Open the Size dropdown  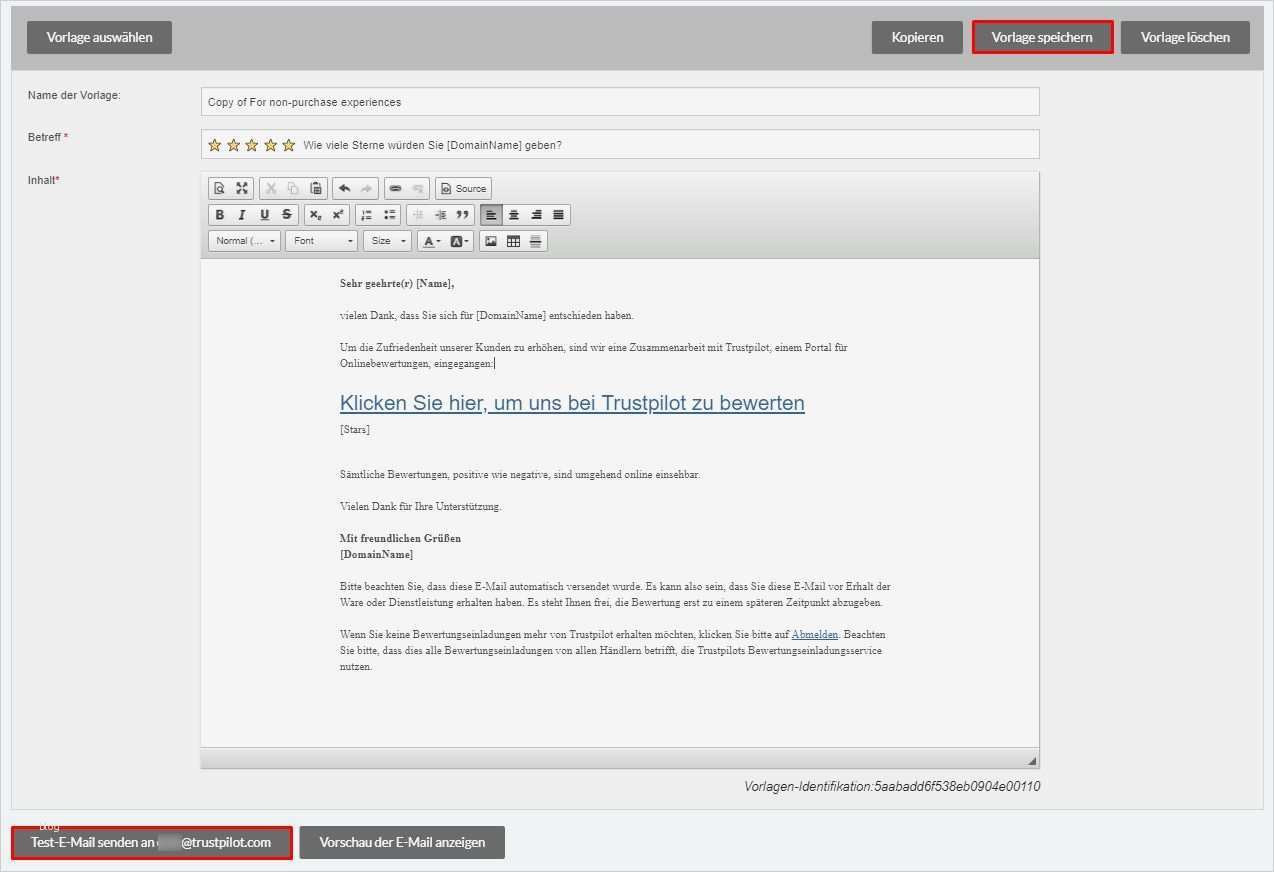[x=387, y=241]
